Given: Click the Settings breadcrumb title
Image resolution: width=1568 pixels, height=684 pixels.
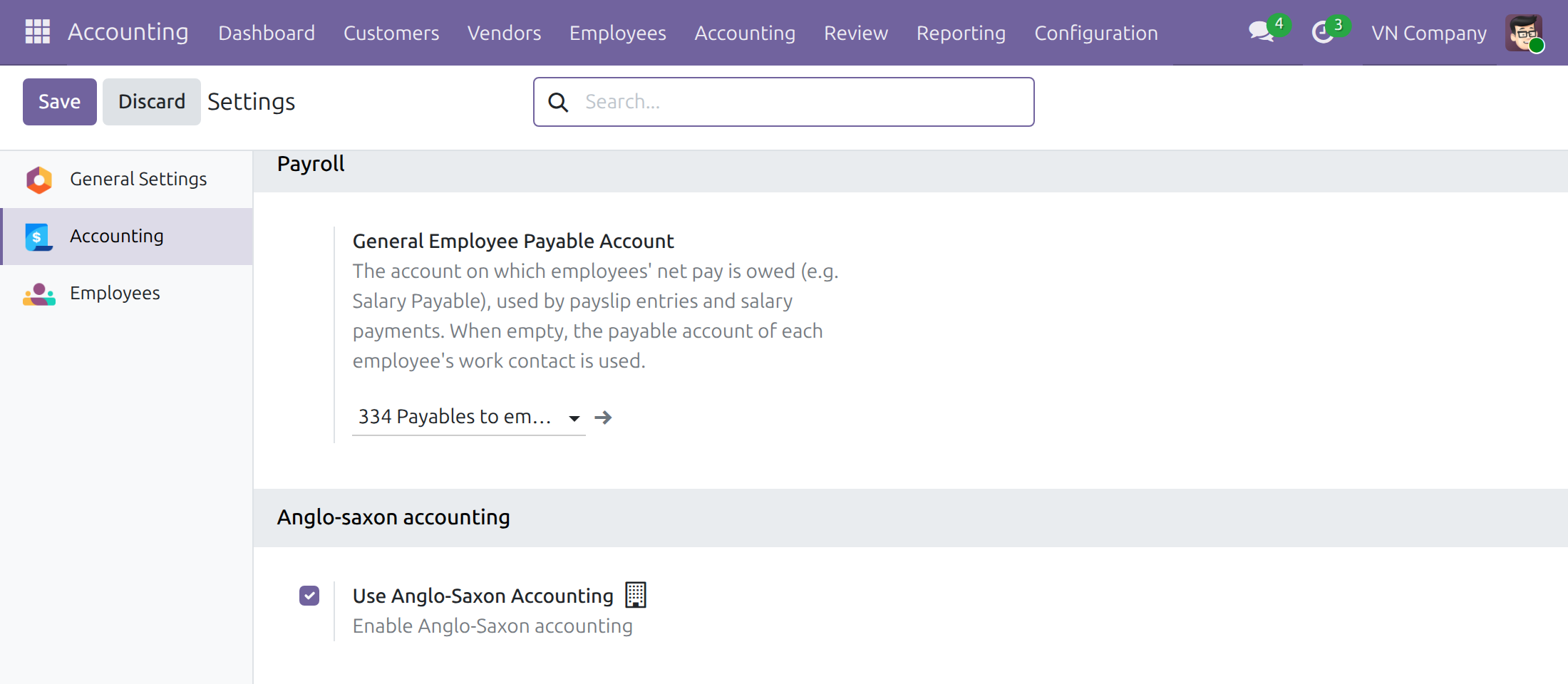Looking at the screenshot, I should pos(252,102).
